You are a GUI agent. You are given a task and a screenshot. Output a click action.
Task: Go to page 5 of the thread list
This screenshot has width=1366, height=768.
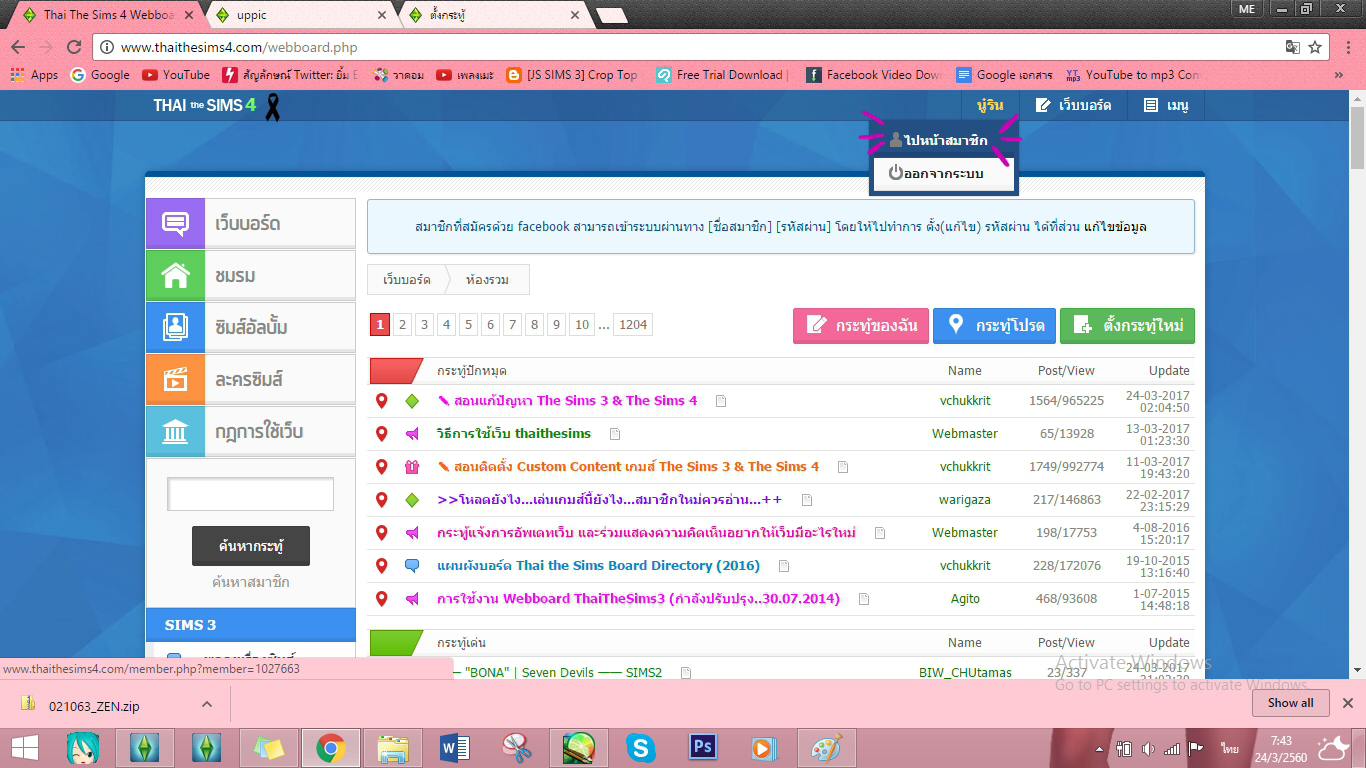(x=468, y=325)
